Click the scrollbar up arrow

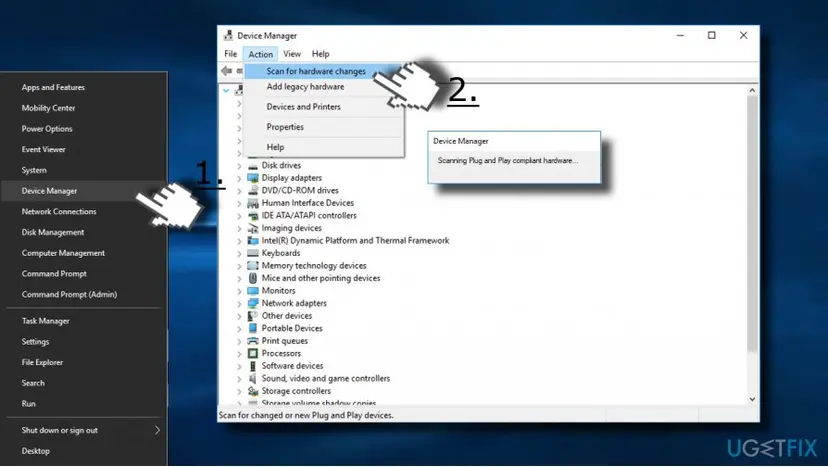pos(752,90)
